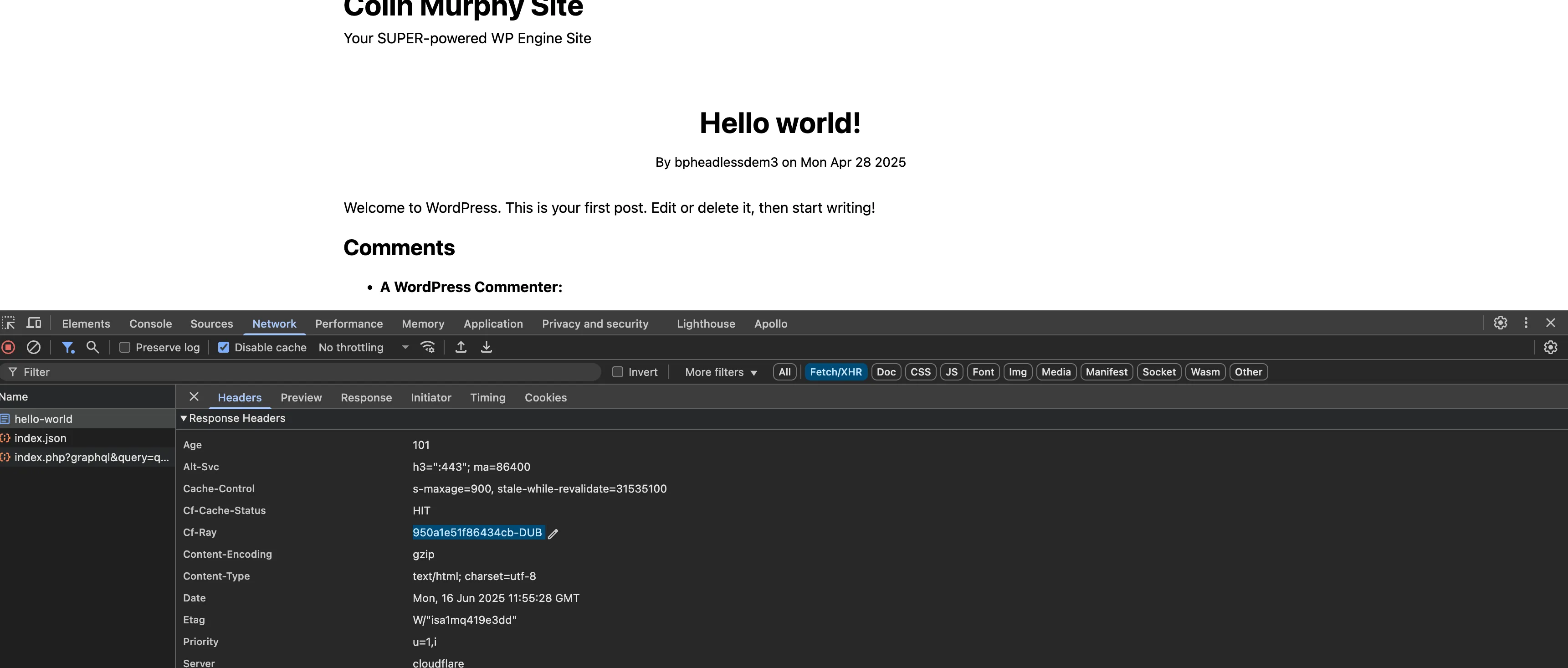Switch to the Performance panel
The width and height of the screenshot is (1568, 668).
pos(349,324)
